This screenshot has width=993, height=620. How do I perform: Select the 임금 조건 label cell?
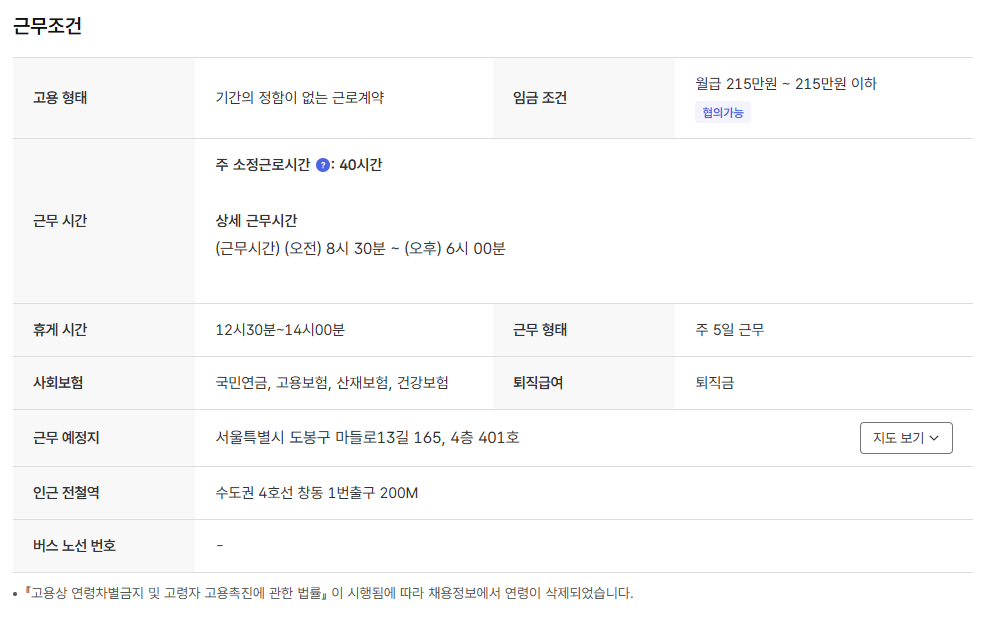(540, 98)
